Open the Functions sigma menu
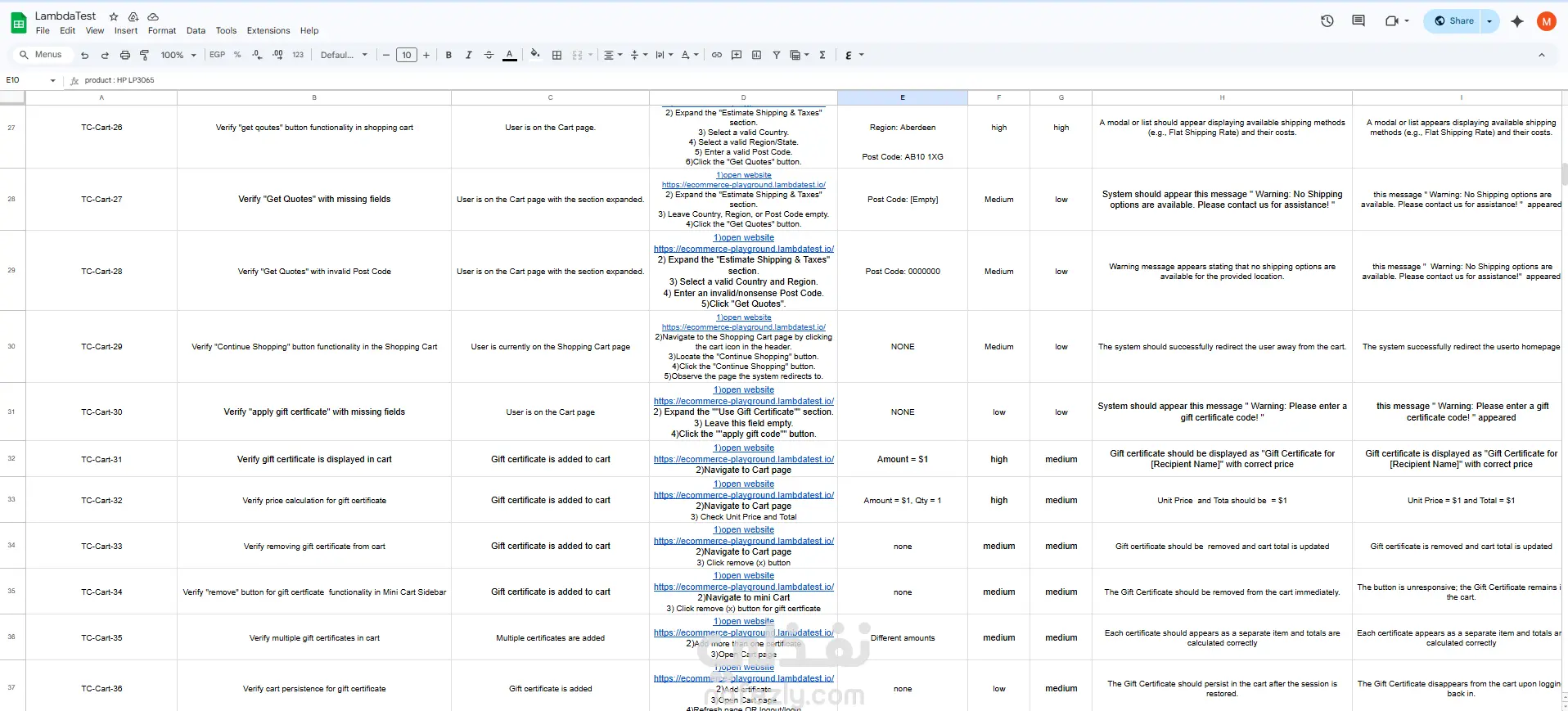This screenshot has height=711, width=1568. [x=822, y=55]
